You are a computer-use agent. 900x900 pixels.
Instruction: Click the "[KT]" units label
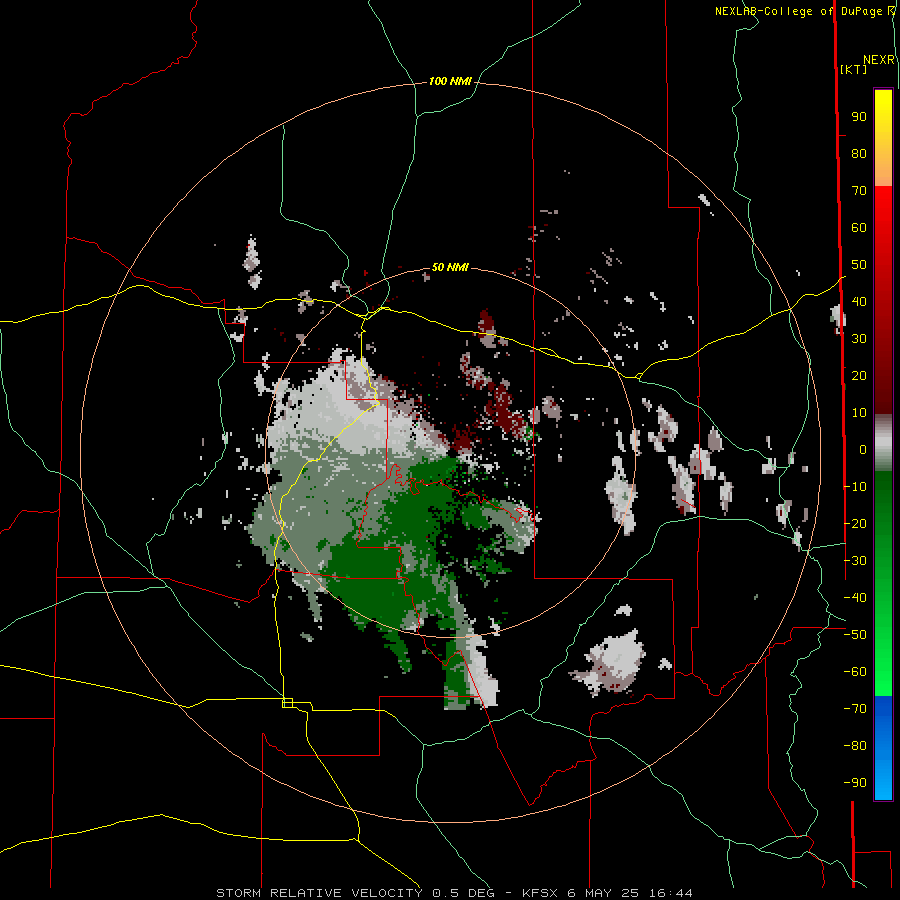coord(854,69)
